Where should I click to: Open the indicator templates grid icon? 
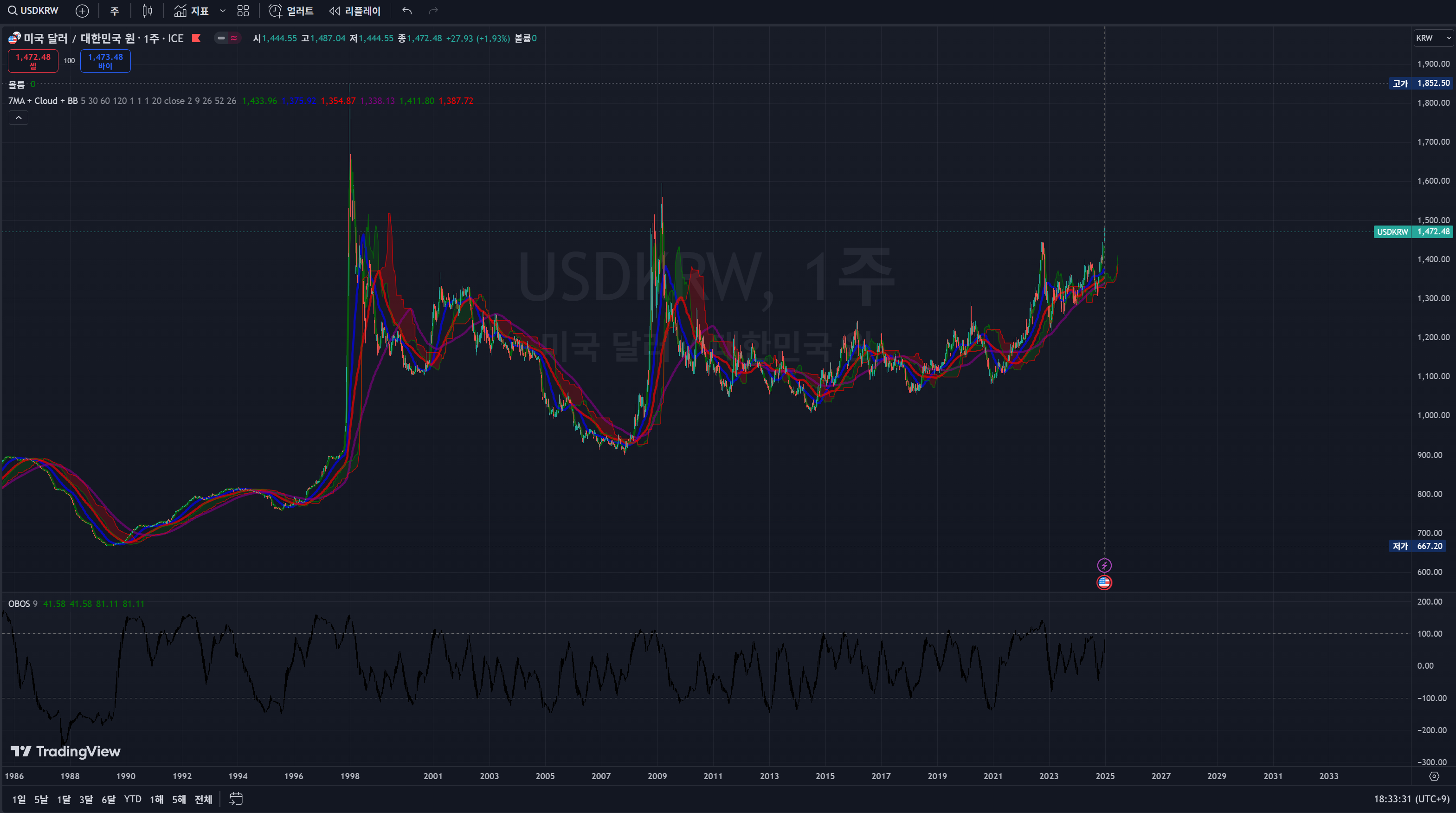click(243, 11)
